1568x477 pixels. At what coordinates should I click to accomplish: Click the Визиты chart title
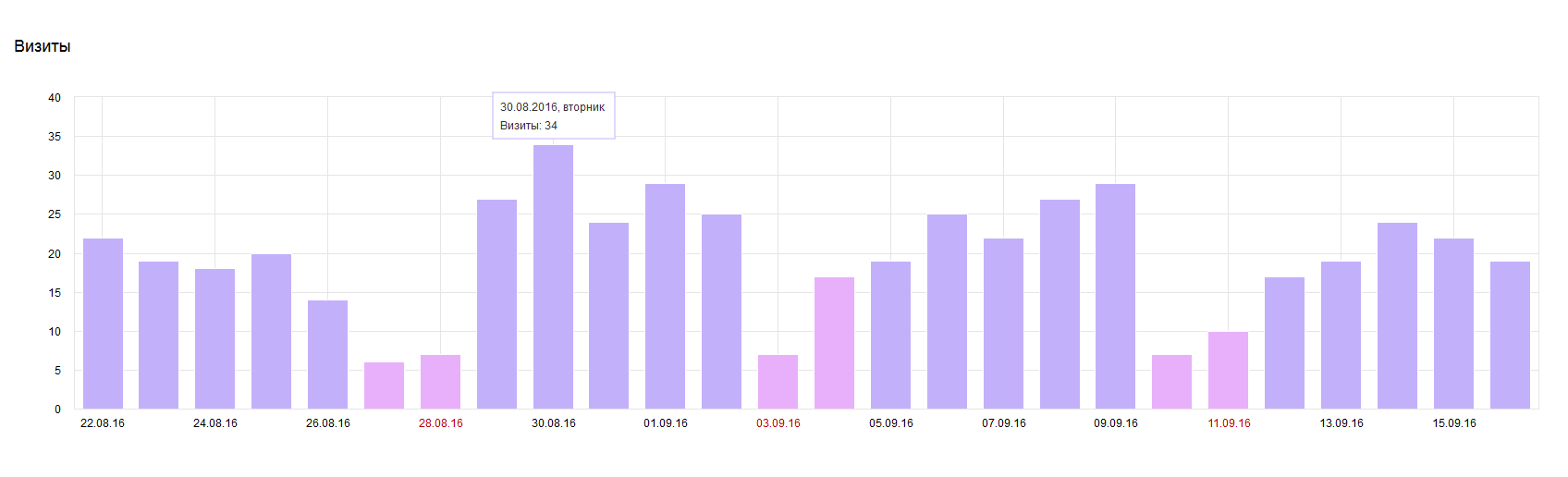[43, 46]
